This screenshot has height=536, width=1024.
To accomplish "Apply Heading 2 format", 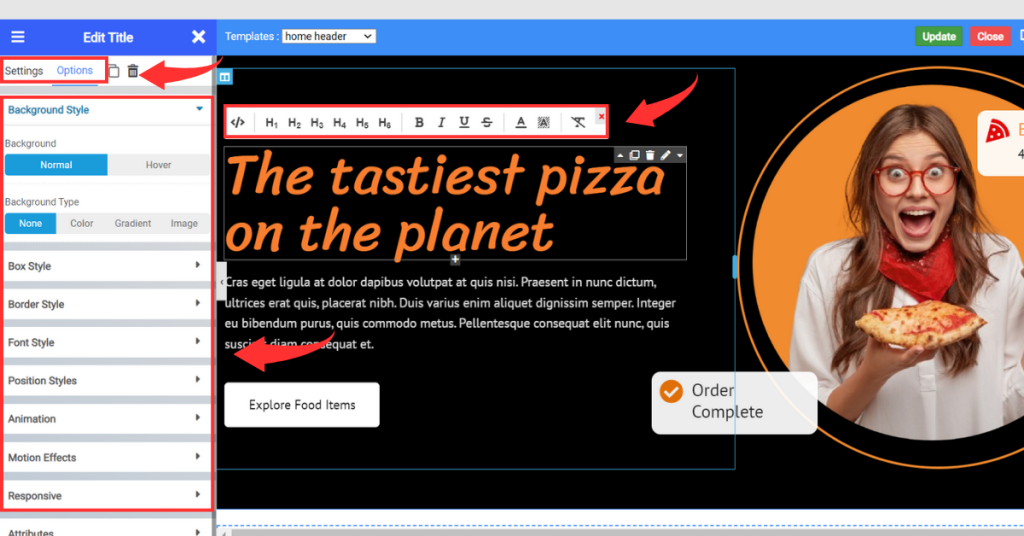I will coord(295,123).
